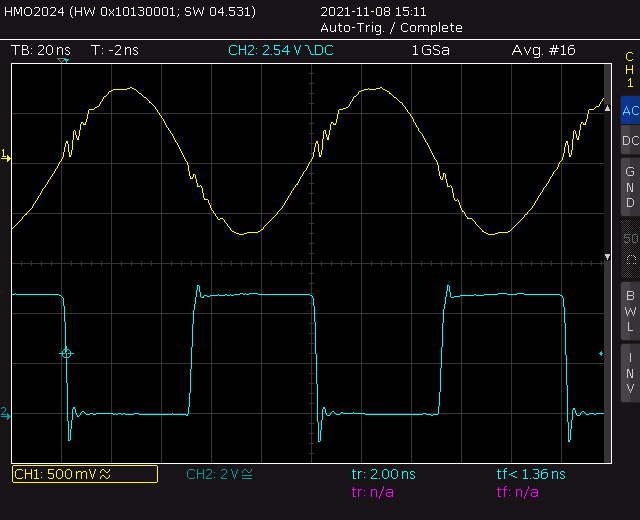640x520 pixels.
Task: Click the TB: 20 ns timebase readout
Action: [41, 50]
